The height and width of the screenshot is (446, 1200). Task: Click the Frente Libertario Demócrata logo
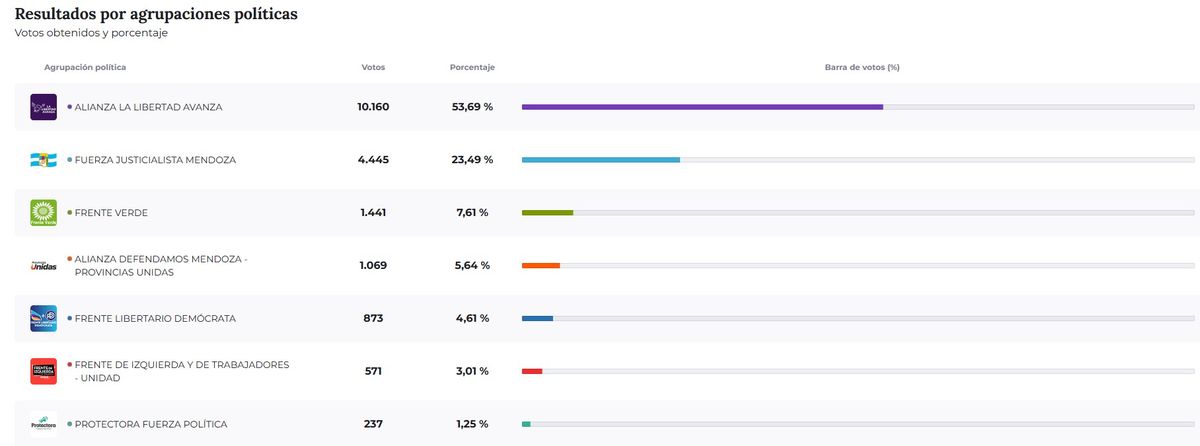coord(43,318)
